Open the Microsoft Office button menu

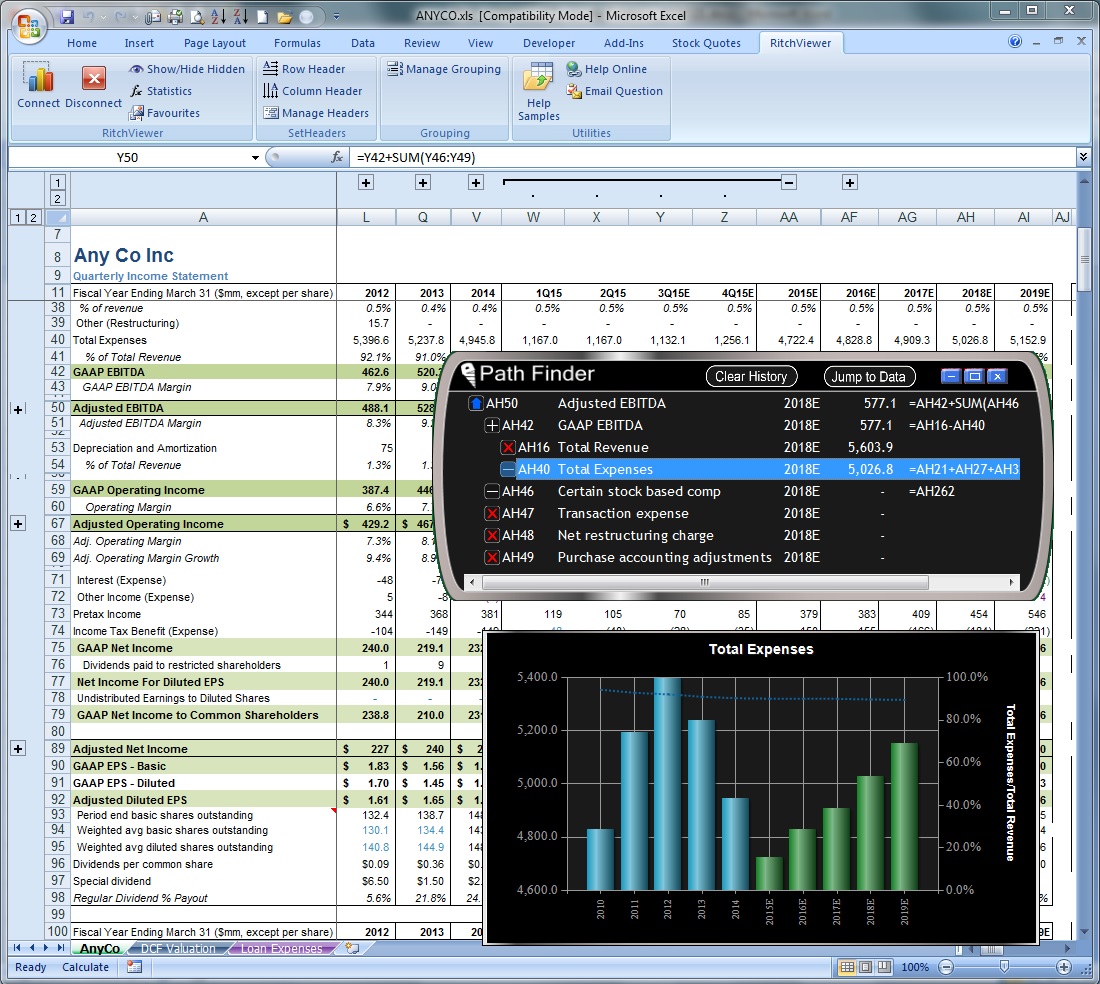pyautogui.click(x=29, y=26)
